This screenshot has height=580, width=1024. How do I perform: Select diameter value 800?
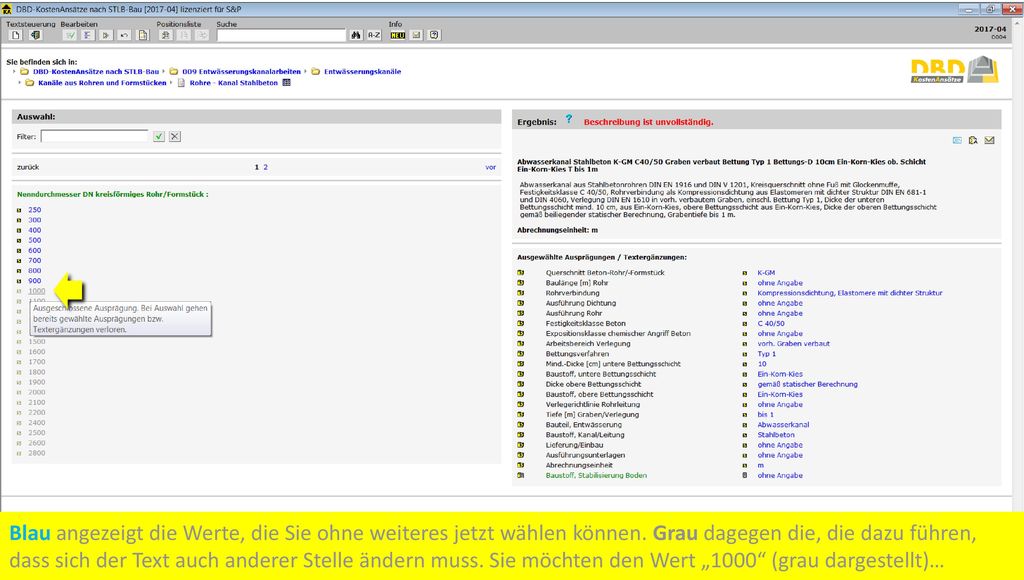(35, 271)
